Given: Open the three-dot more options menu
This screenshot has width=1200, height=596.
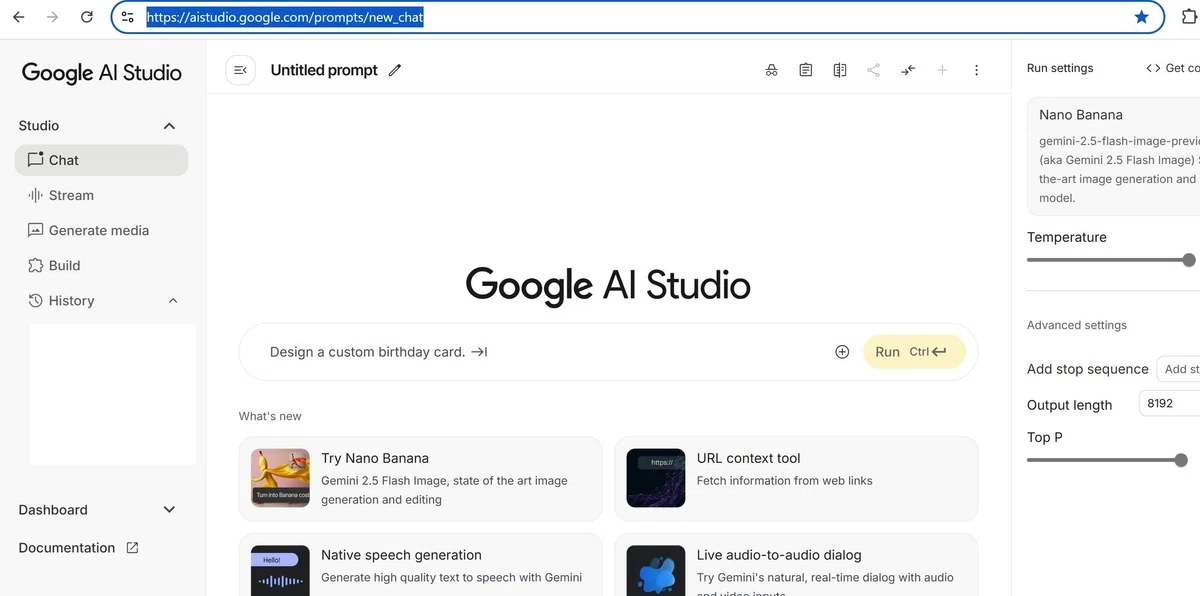Looking at the screenshot, I should pos(976,70).
